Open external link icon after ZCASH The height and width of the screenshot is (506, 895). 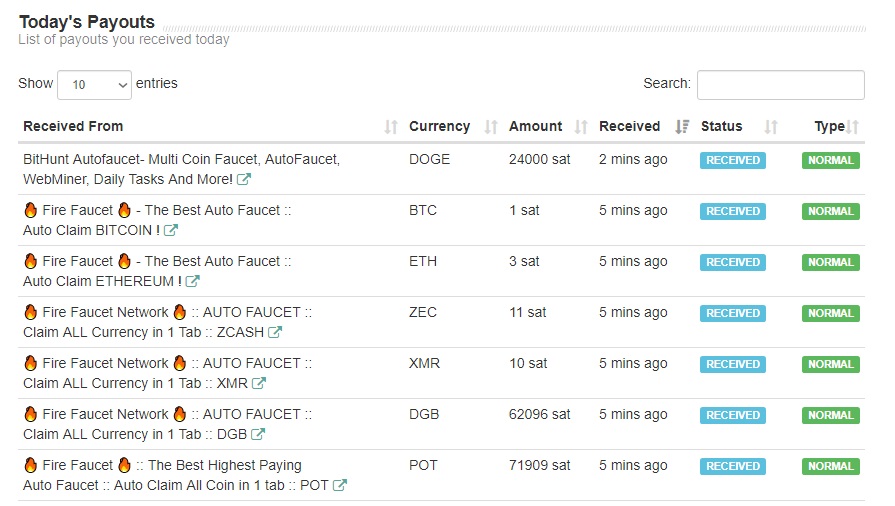coord(275,332)
